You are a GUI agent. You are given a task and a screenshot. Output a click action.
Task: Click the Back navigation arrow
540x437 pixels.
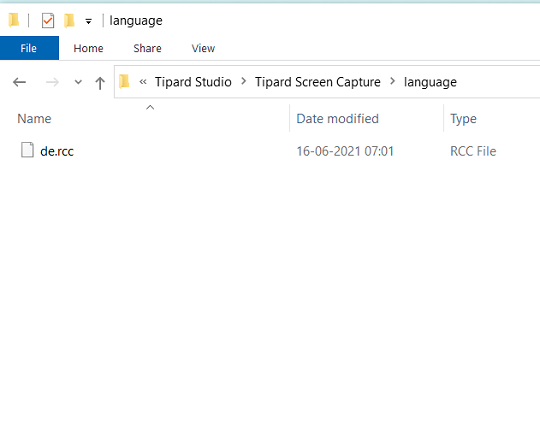point(19,82)
